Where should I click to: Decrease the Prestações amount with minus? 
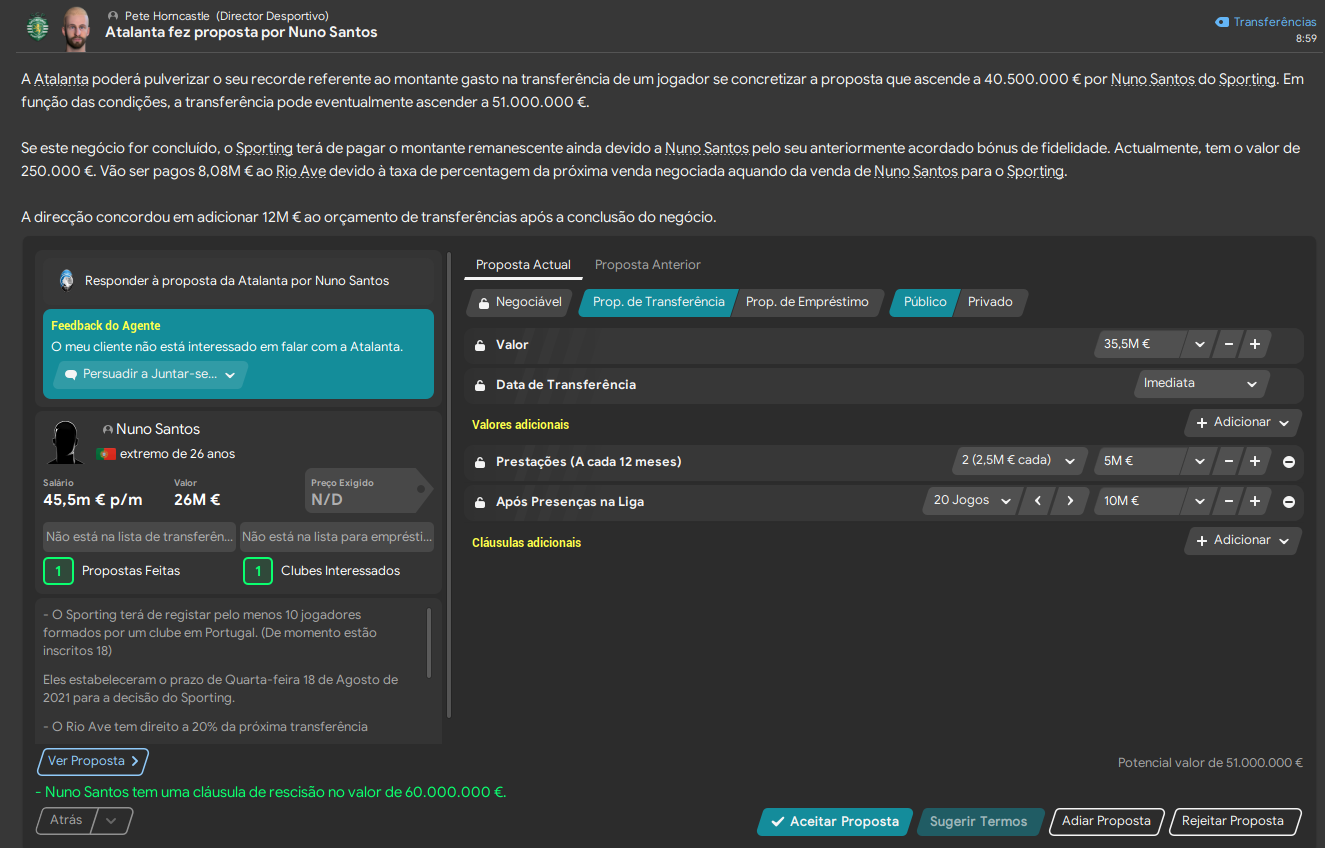[x=1229, y=462]
